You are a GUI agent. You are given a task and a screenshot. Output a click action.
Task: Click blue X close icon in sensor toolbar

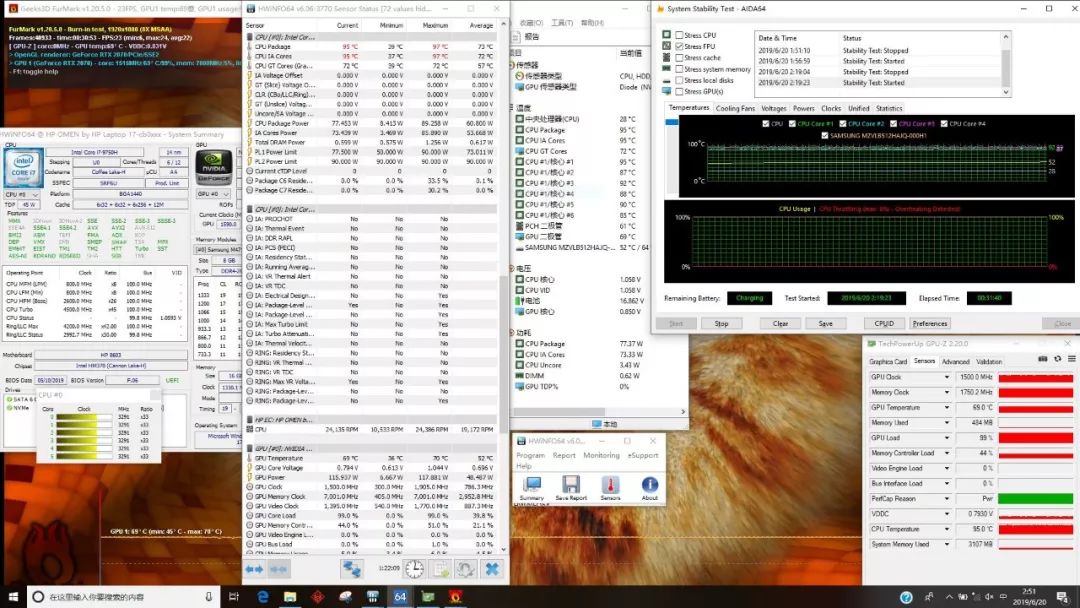492,569
